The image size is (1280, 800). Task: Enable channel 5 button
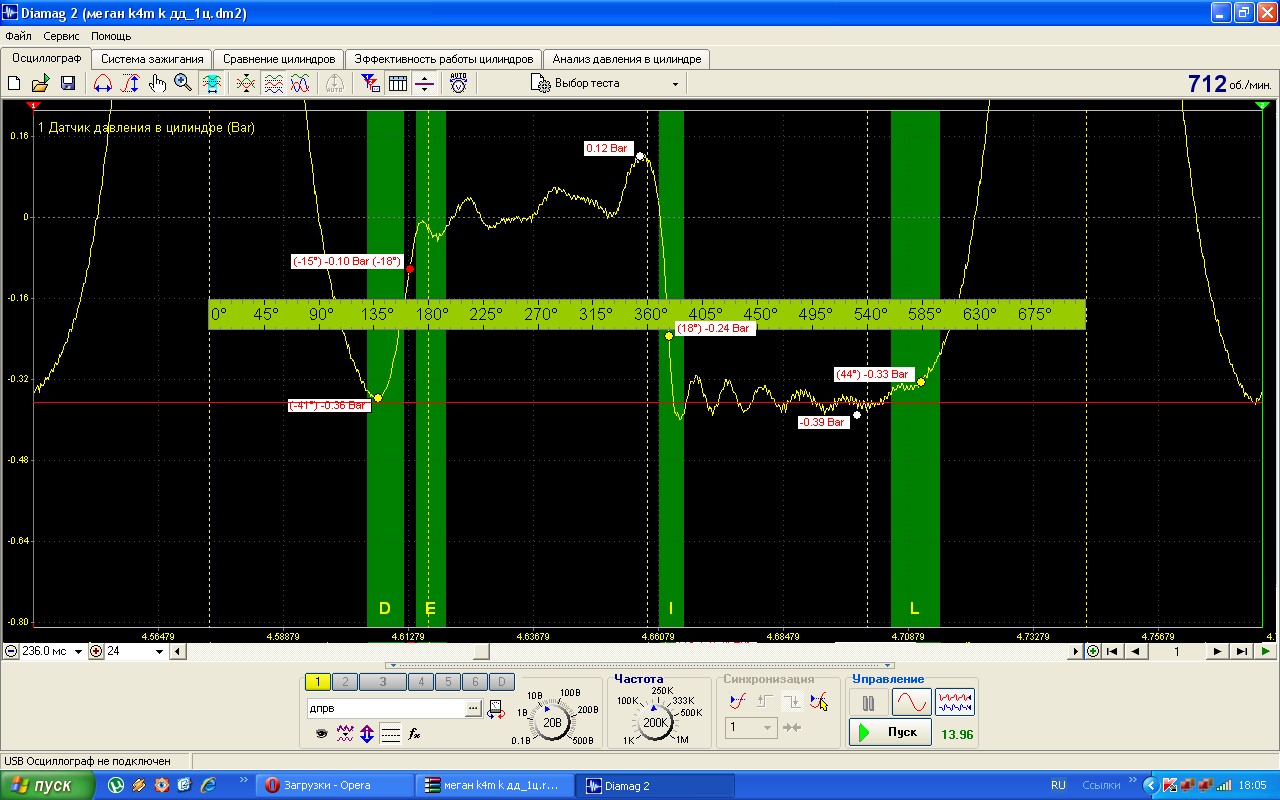[448, 682]
